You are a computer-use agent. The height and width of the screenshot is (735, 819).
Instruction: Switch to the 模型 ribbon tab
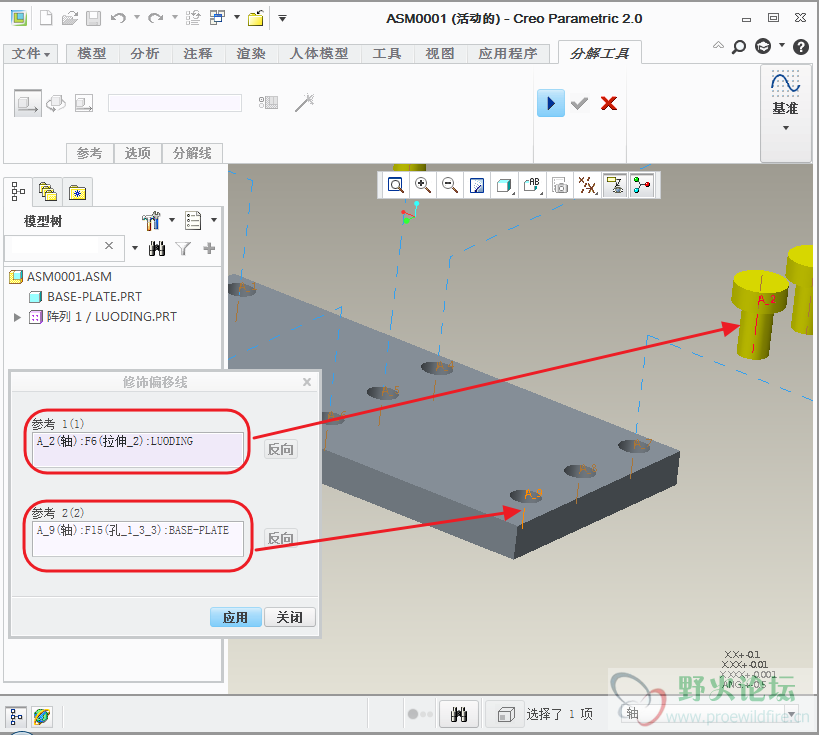[x=92, y=53]
